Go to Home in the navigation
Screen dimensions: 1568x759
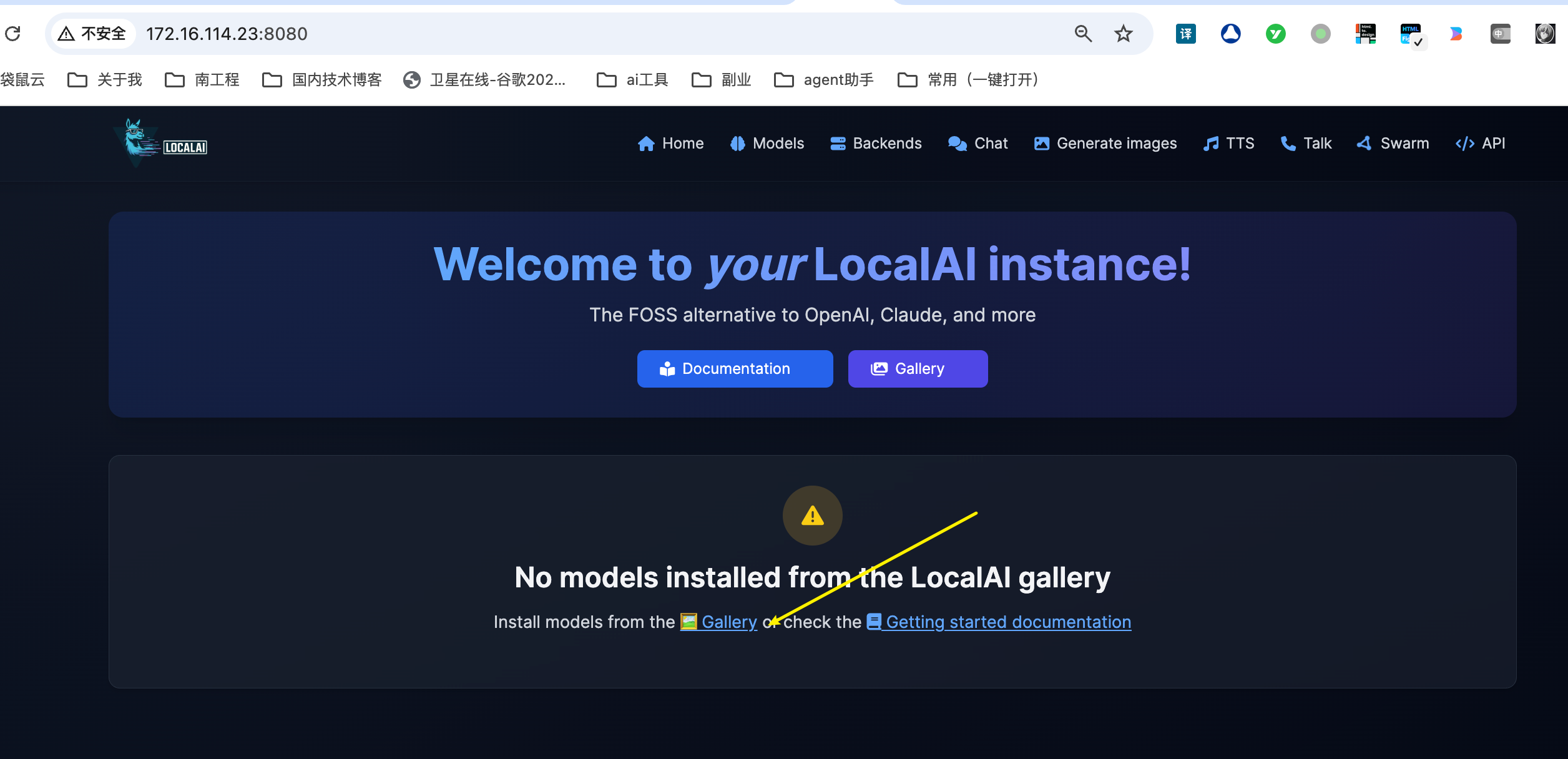pyautogui.click(x=670, y=144)
